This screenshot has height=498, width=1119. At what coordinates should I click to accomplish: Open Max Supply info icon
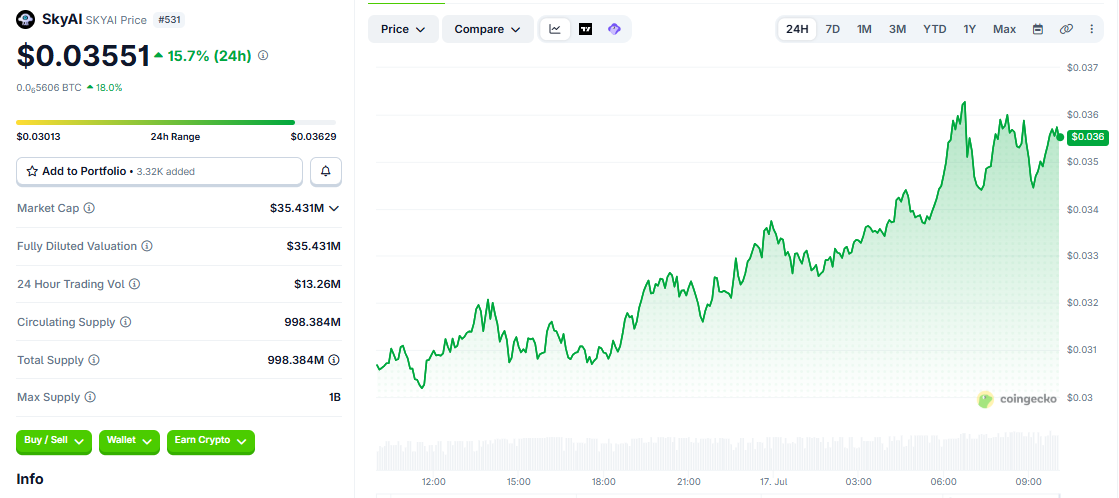click(90, 397)
